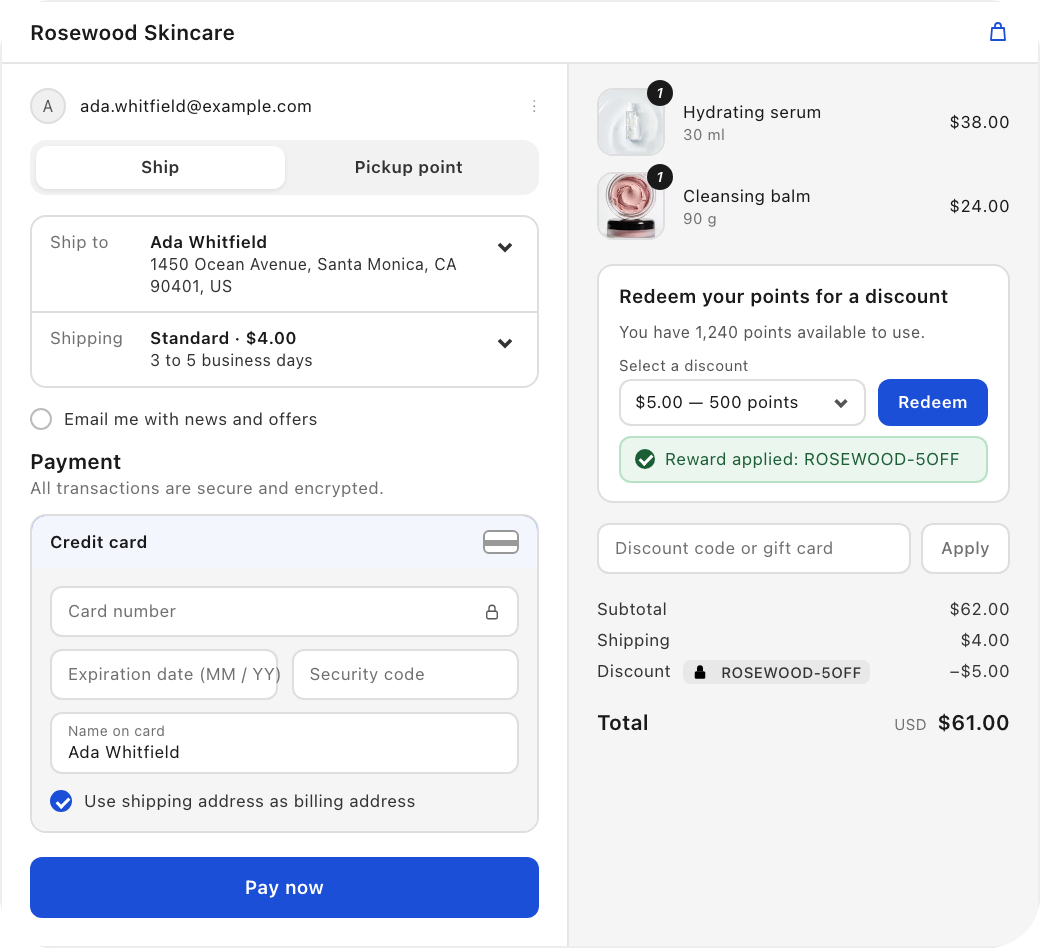This screenshot has height=948, width=1040.
Task: Click the Standard · $4.00 shipping text
Action: 223,338
